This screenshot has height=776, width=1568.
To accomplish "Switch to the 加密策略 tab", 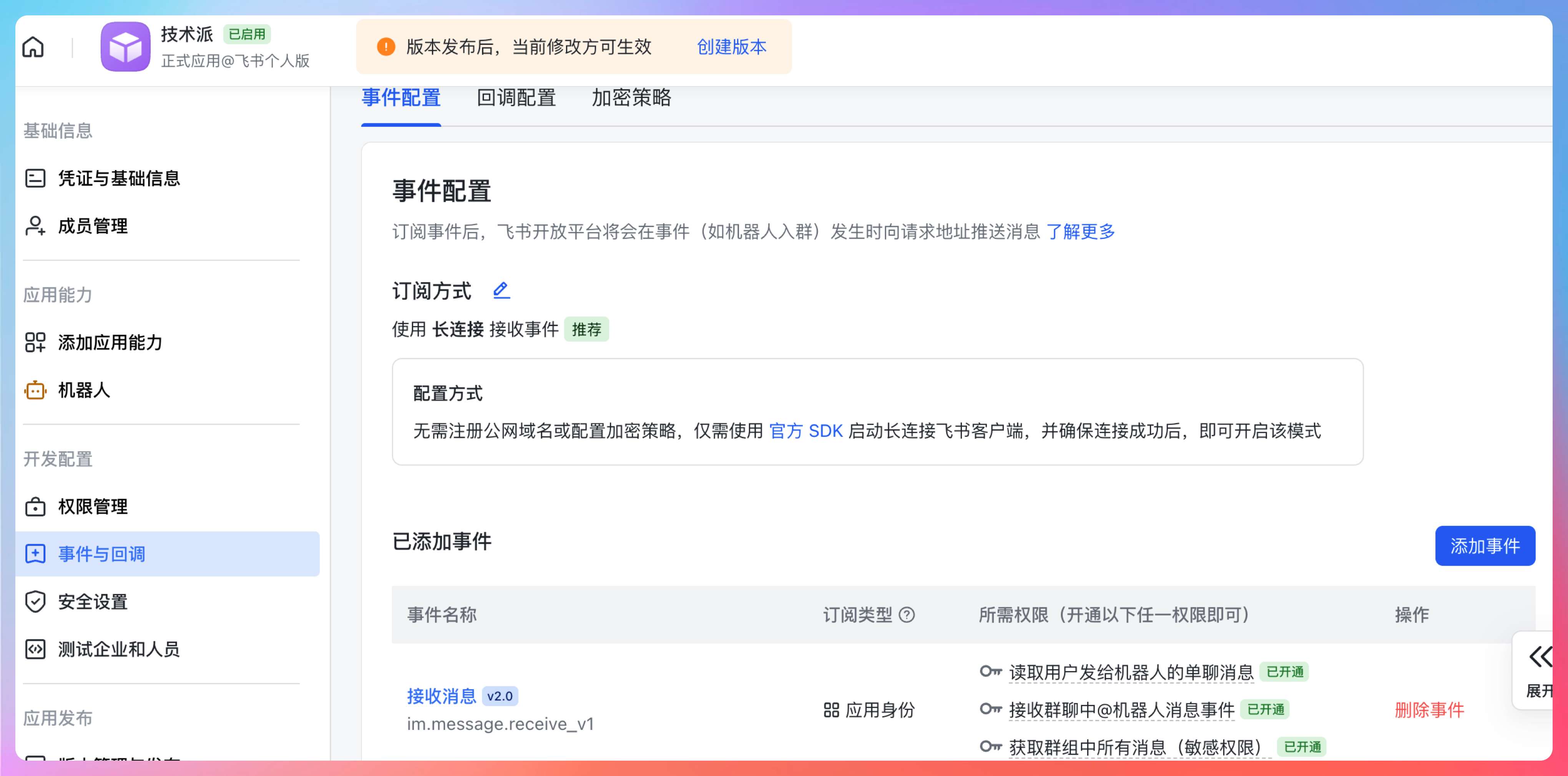I will click(631, 98).
